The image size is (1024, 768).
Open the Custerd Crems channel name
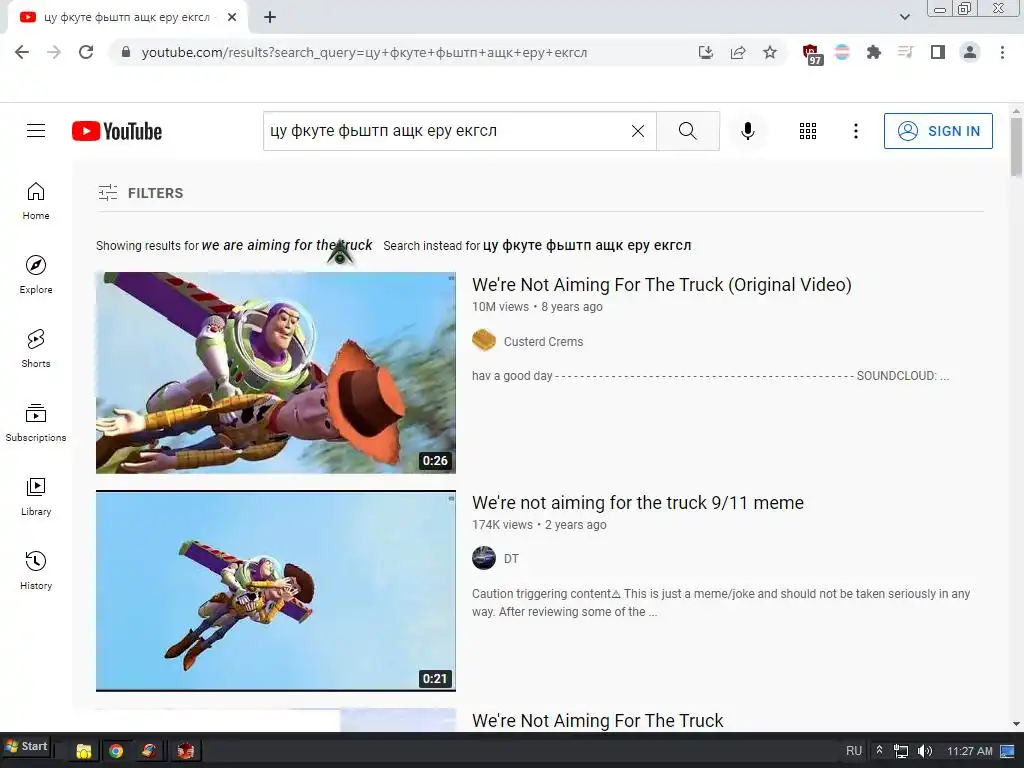[543, 342]
